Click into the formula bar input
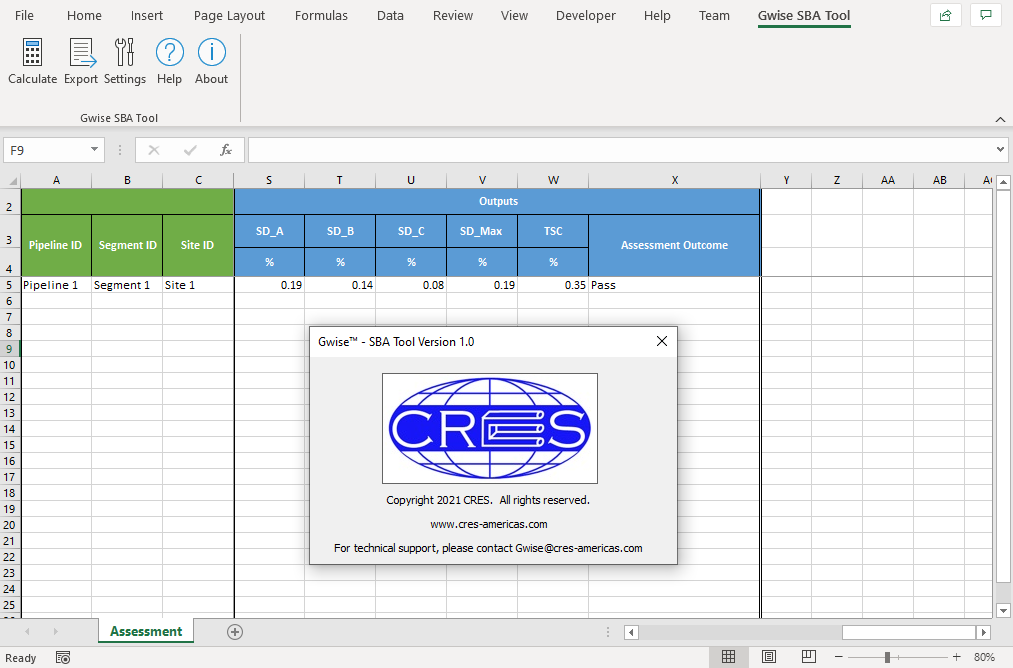The width and height of the screenshot is (1013, 668). [x=621, y=150]
